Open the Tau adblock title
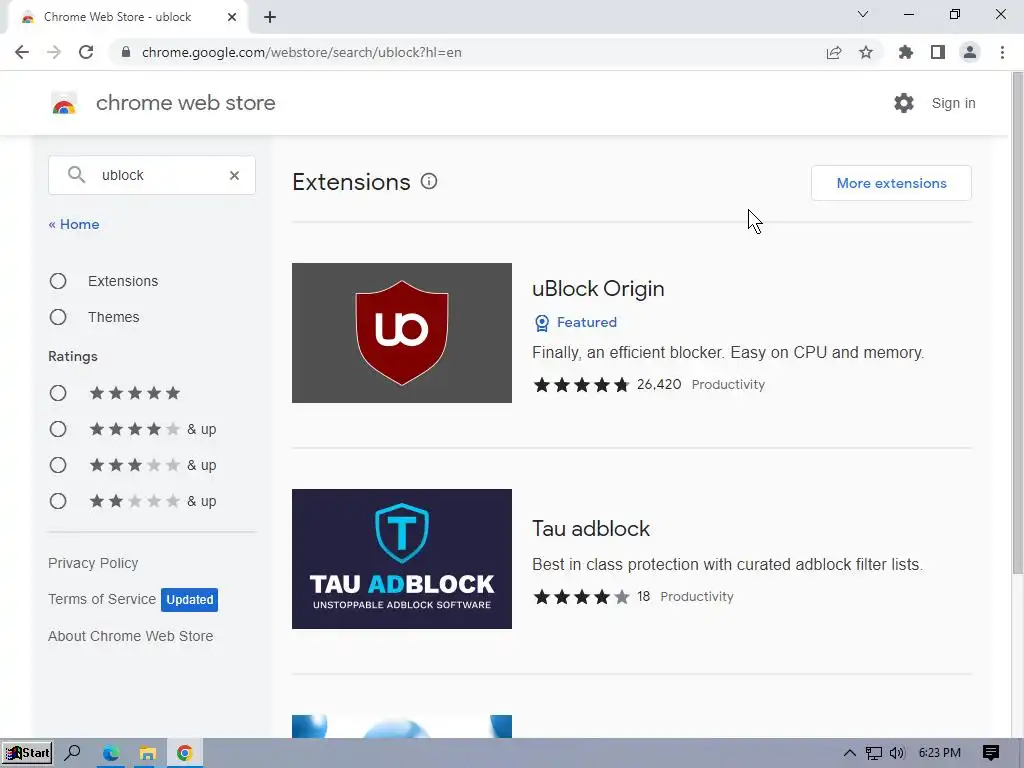The height and width of the screenshot is (768, 1024). [x=591, y=528]
